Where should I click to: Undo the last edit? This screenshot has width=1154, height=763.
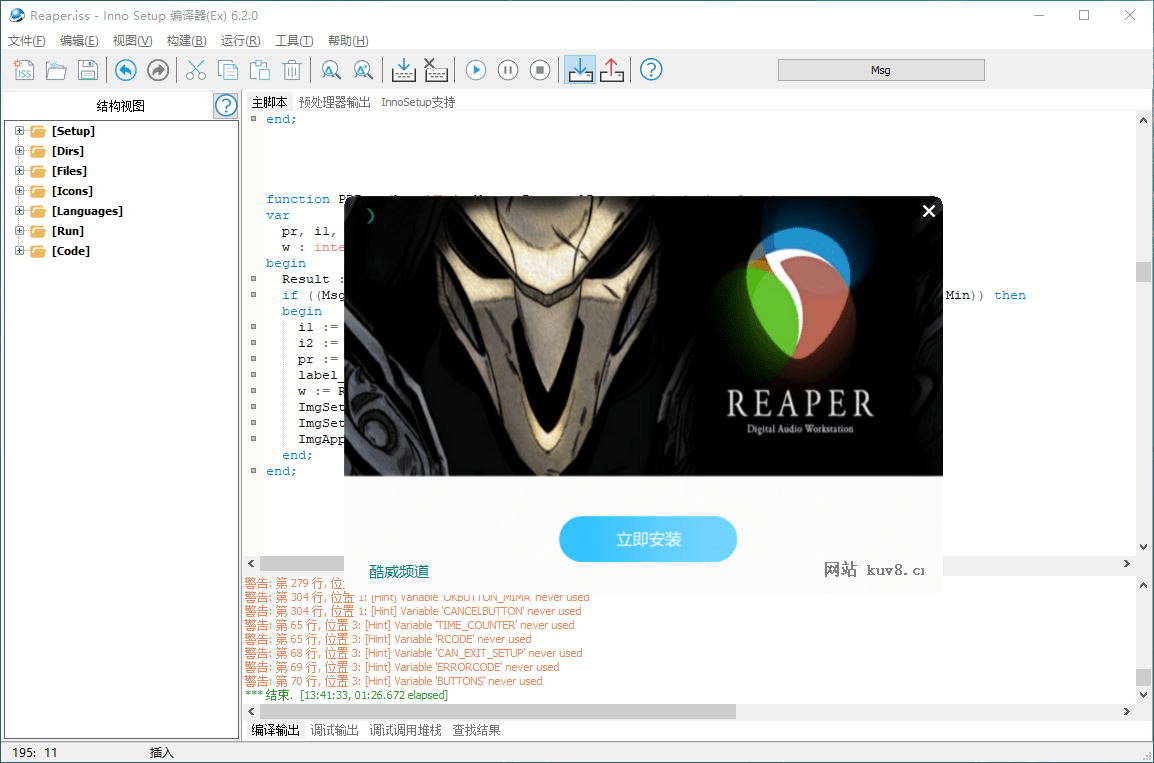[x=126, y=70]
